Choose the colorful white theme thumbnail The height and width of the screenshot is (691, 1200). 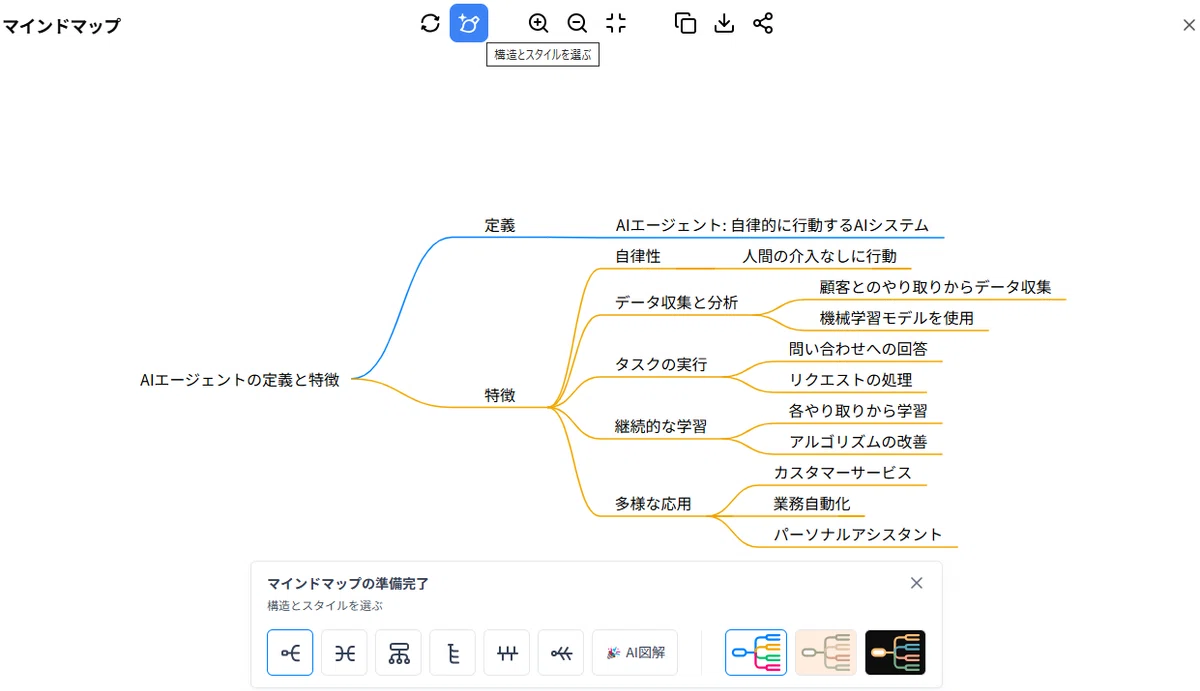(756, 653)
